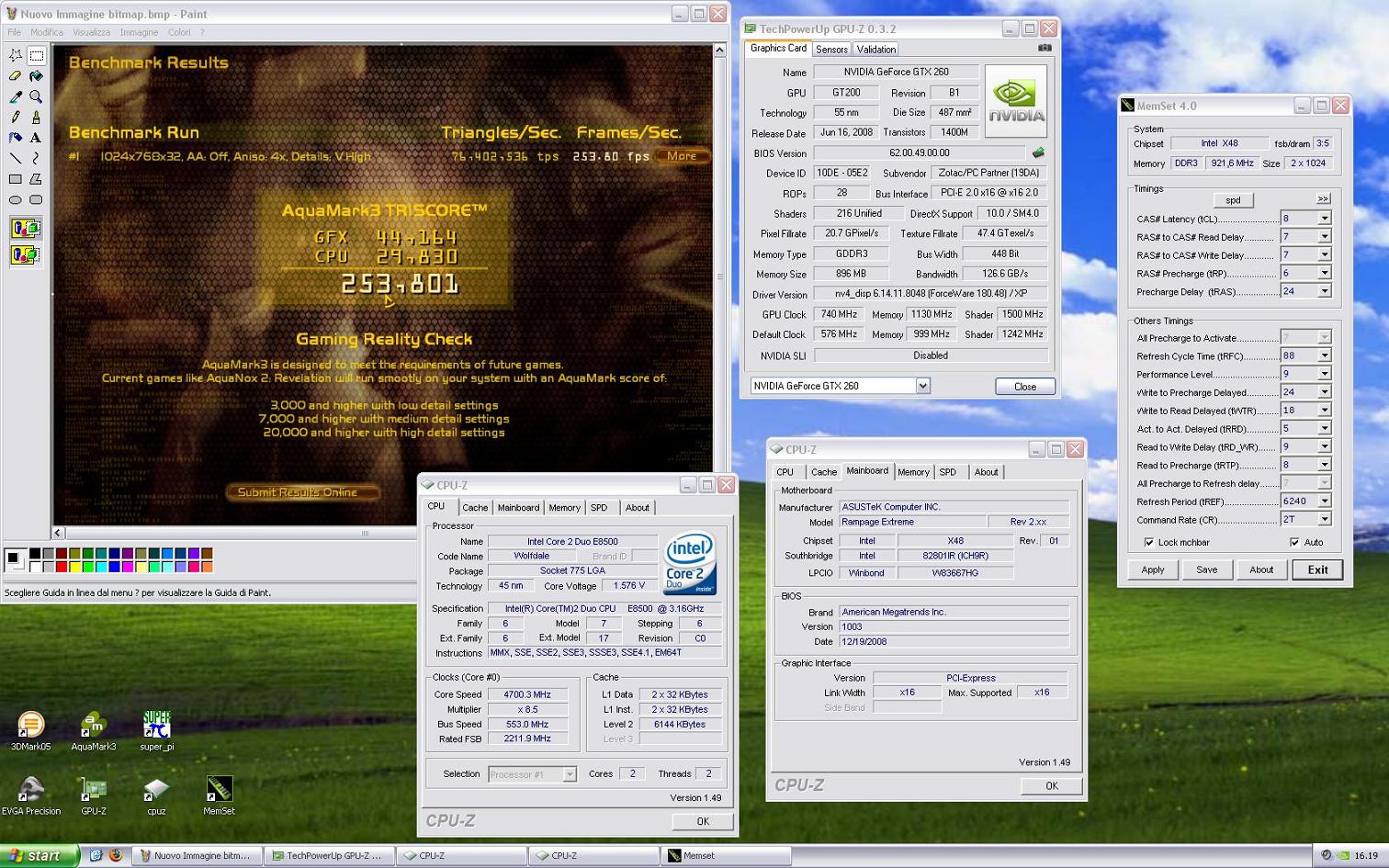The width and height of the screenshot is (1389, 868).
Task: Choose the Brush tool in Paint
Action: click(36, 117)
